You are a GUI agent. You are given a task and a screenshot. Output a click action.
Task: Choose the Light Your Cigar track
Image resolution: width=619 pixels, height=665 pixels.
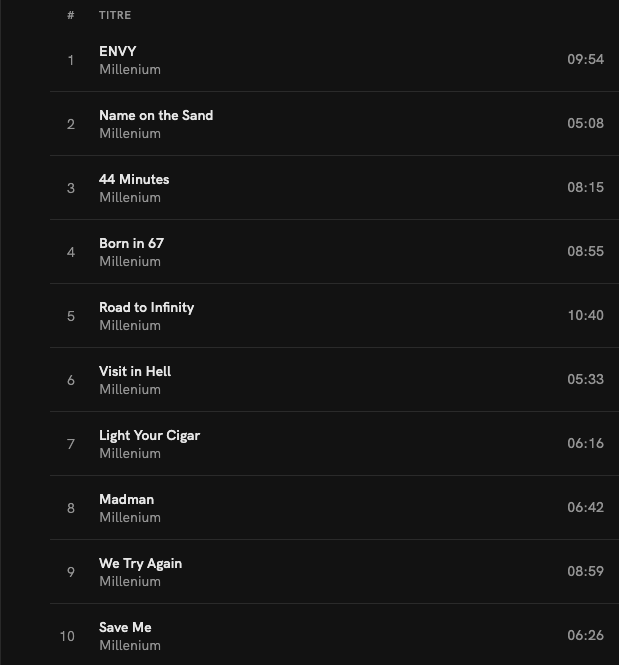point(149,435)
